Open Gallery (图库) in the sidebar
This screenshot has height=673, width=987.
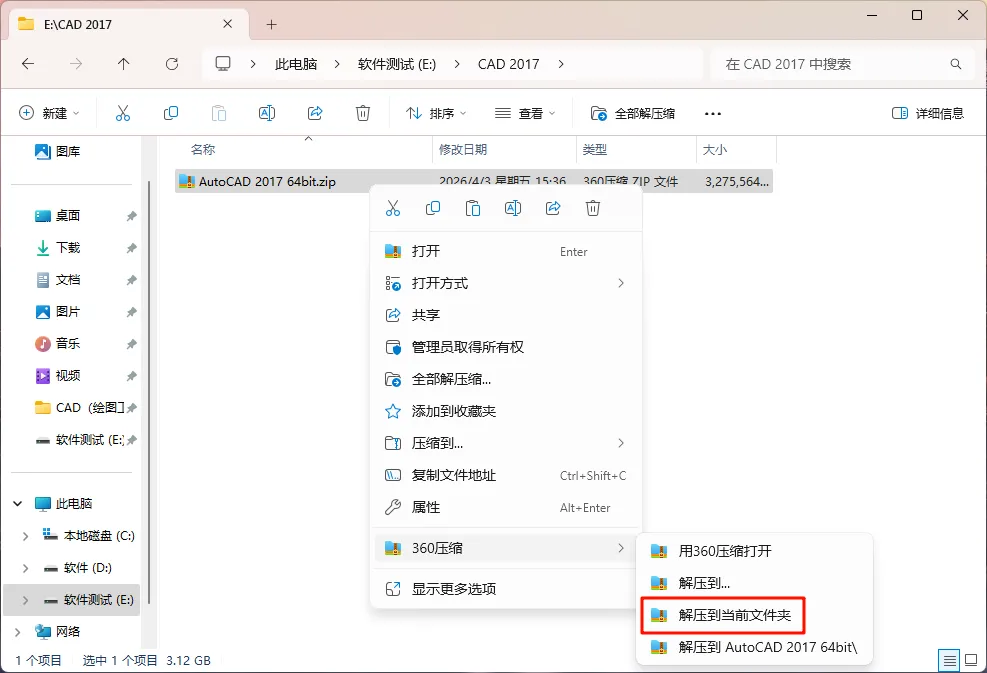pos(58,151)
